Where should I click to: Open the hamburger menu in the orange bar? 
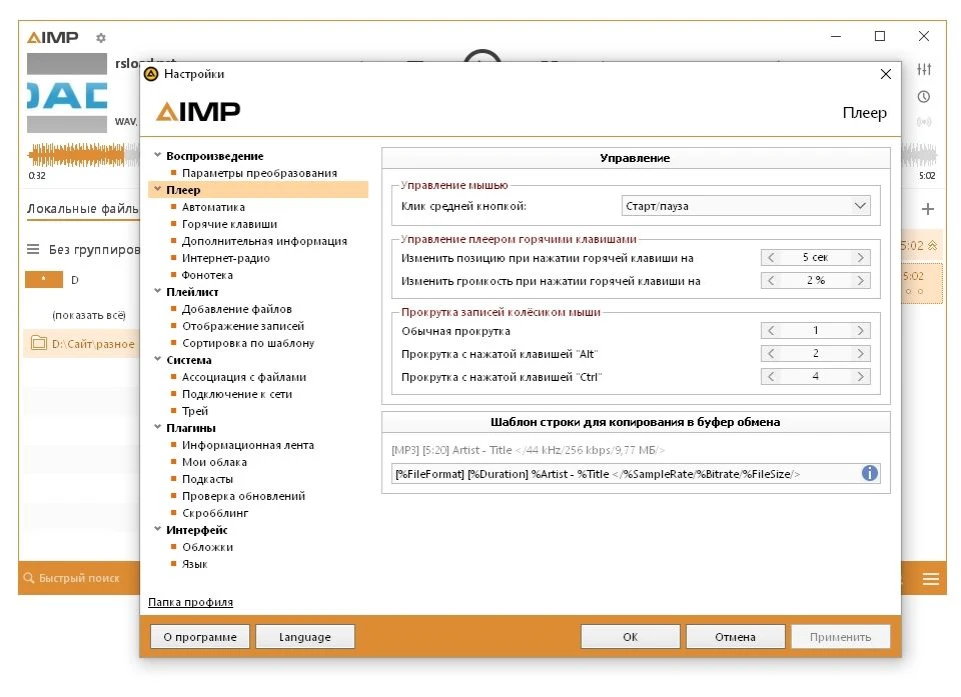coord(930,579)
